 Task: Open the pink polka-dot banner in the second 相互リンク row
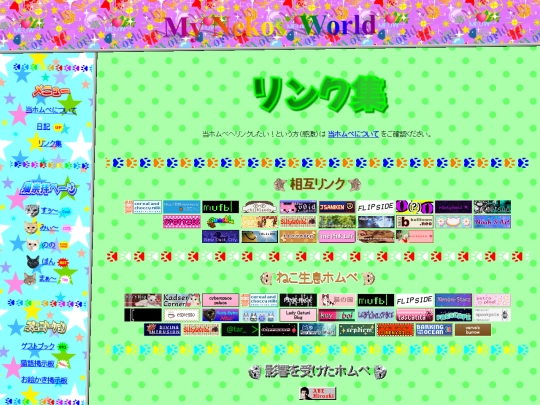pos(182,222)
